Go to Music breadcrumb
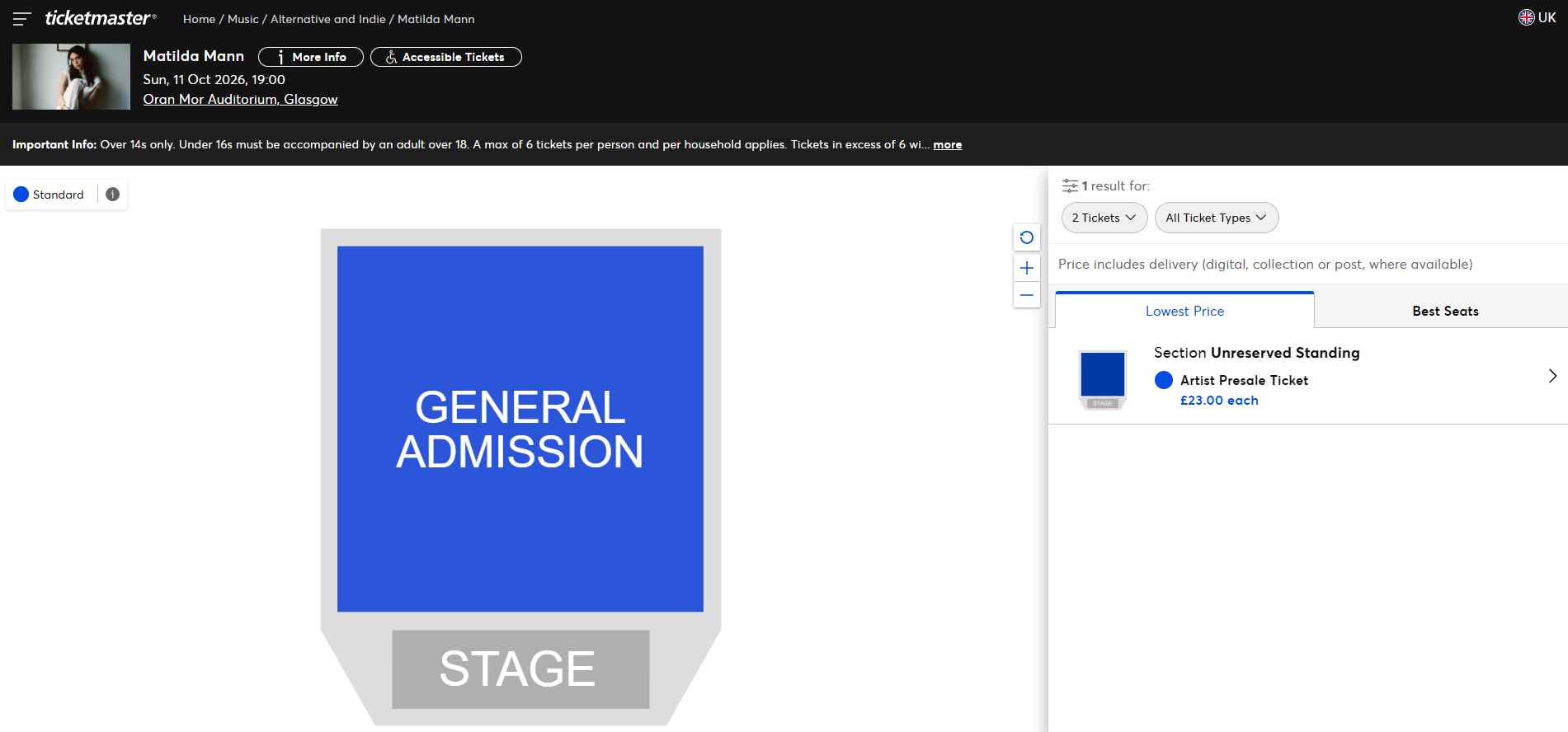 click(243, 19)
